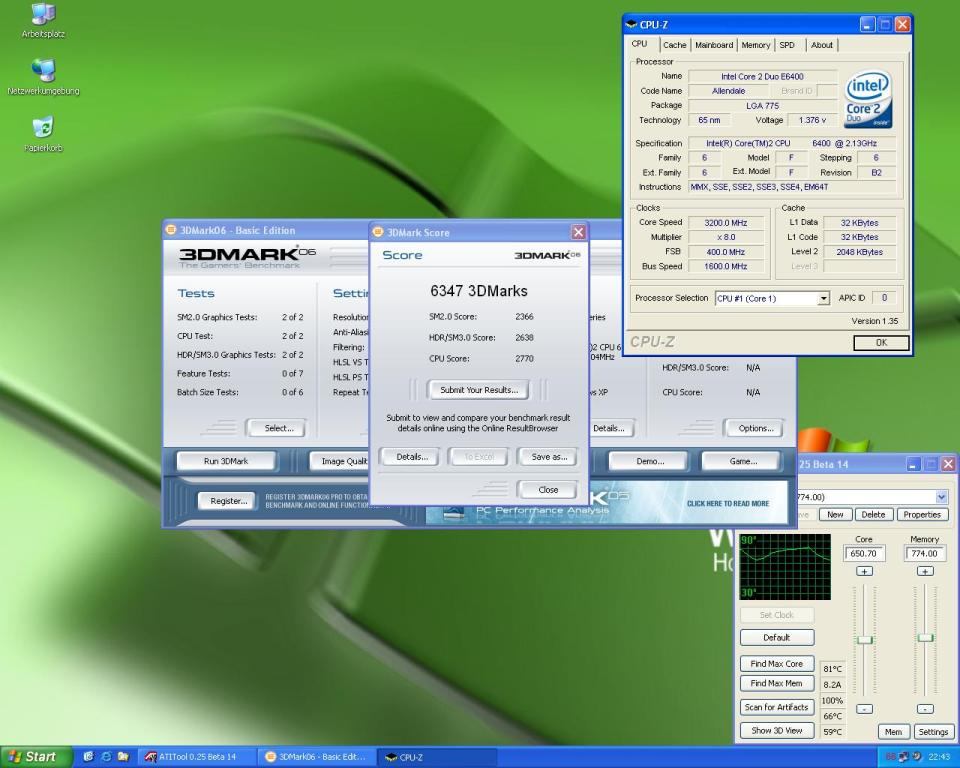Click Save as in the score dialog

tap(549, 457)
